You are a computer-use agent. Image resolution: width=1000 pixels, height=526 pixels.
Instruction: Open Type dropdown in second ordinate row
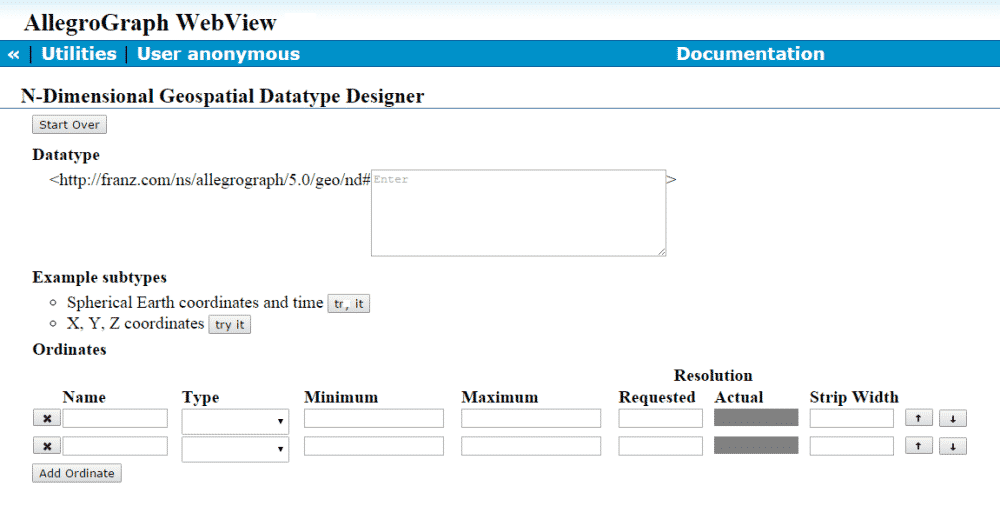tap(235, 449)
